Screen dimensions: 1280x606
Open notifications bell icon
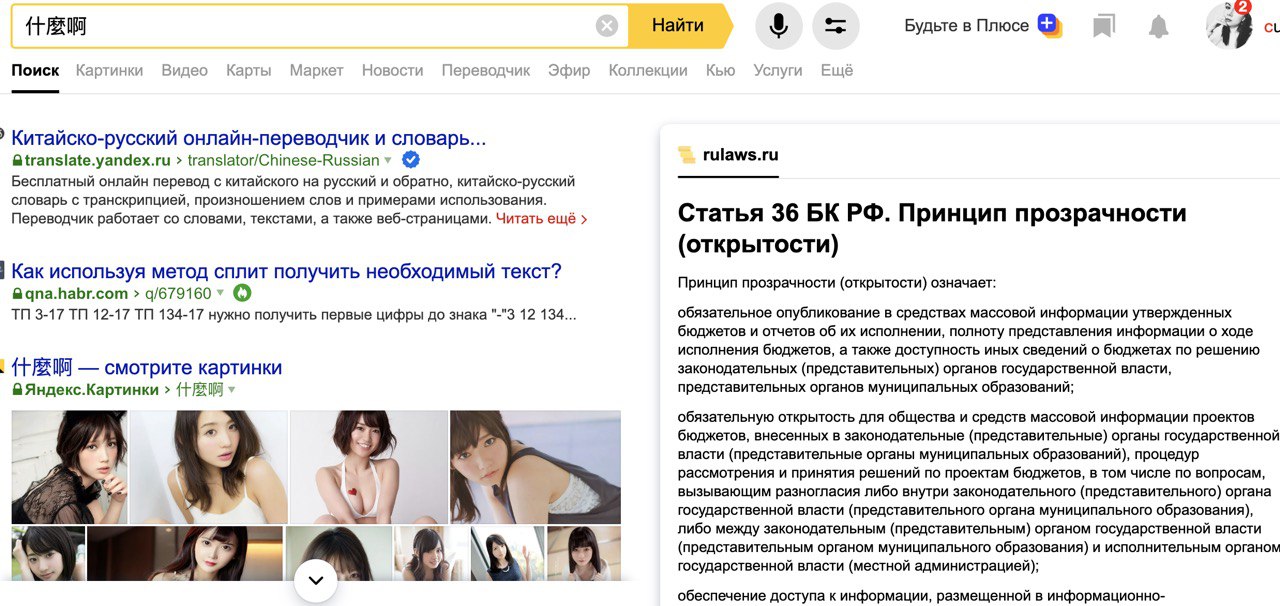click(x=1159, y=26)
